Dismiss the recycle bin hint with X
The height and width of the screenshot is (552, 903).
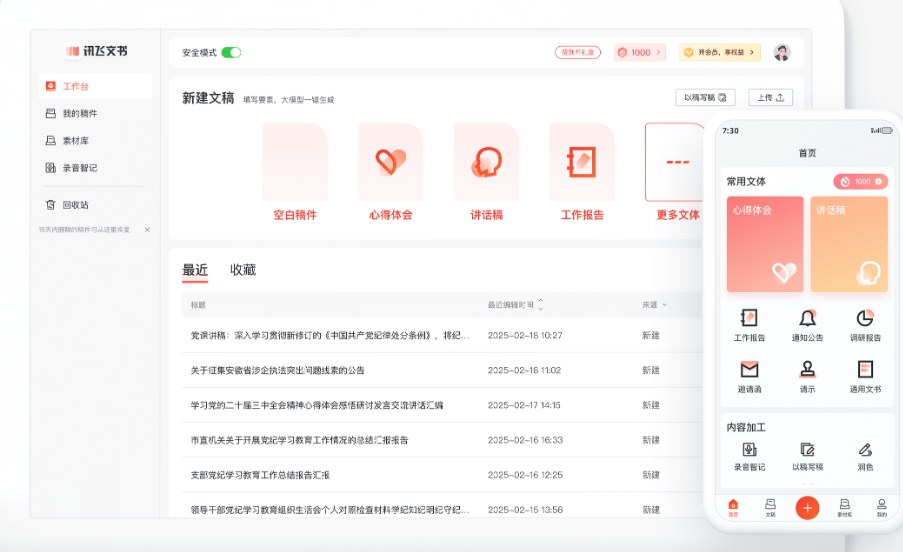tap(147, 230)
